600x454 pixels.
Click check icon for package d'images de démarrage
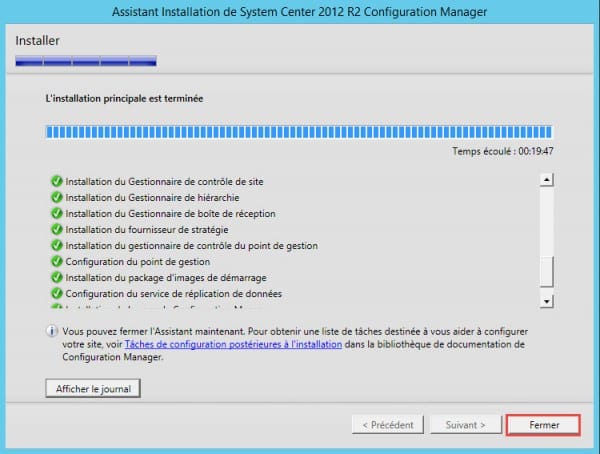coord(57,278)
